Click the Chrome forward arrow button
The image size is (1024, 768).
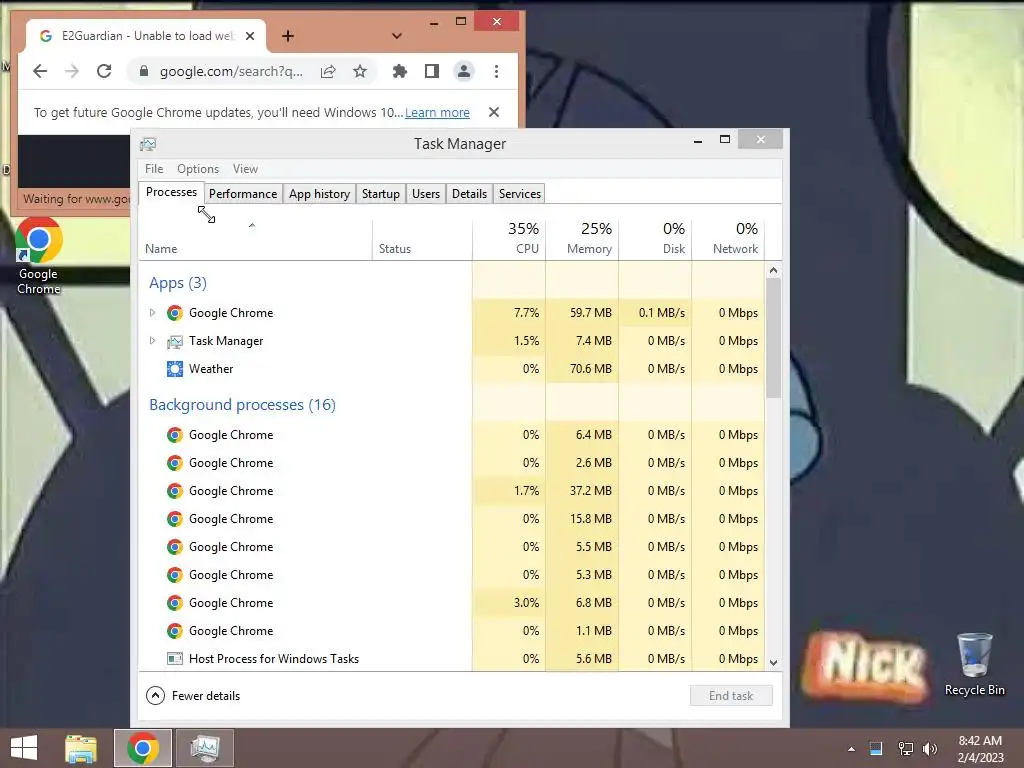(72, 71)
